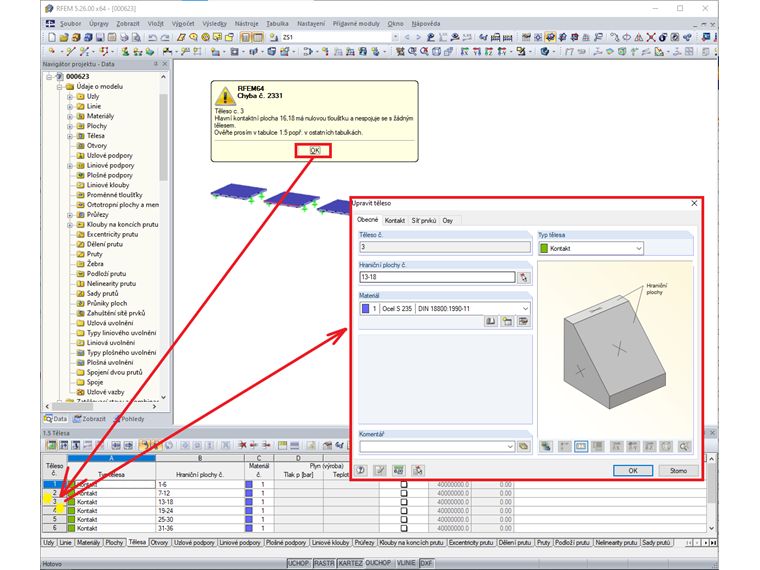Open the Typ tělesa Kontakt dropdown
This screenshot has width=760, height=570.
point(638,249)
